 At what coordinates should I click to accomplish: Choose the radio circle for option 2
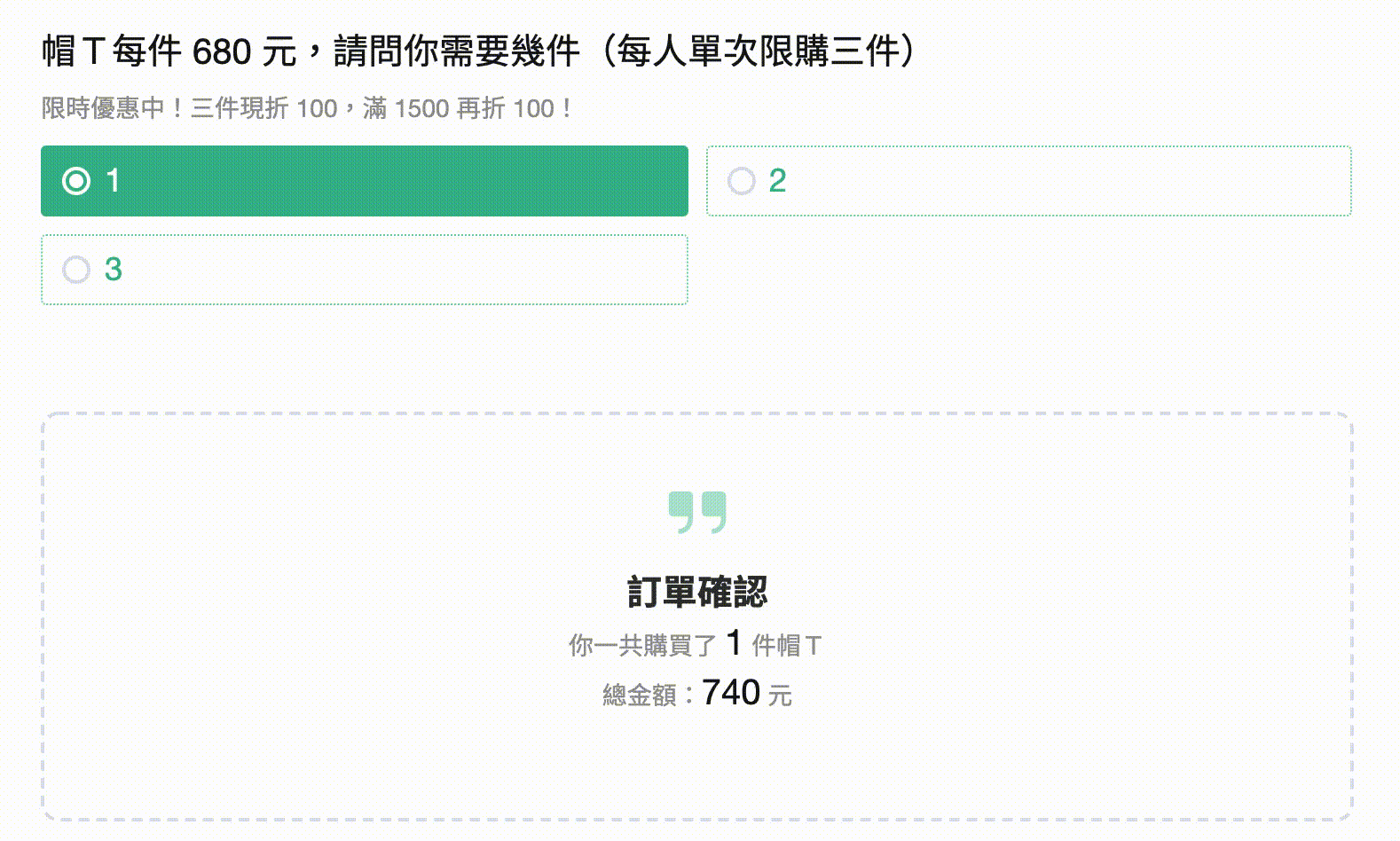[742, 181]
